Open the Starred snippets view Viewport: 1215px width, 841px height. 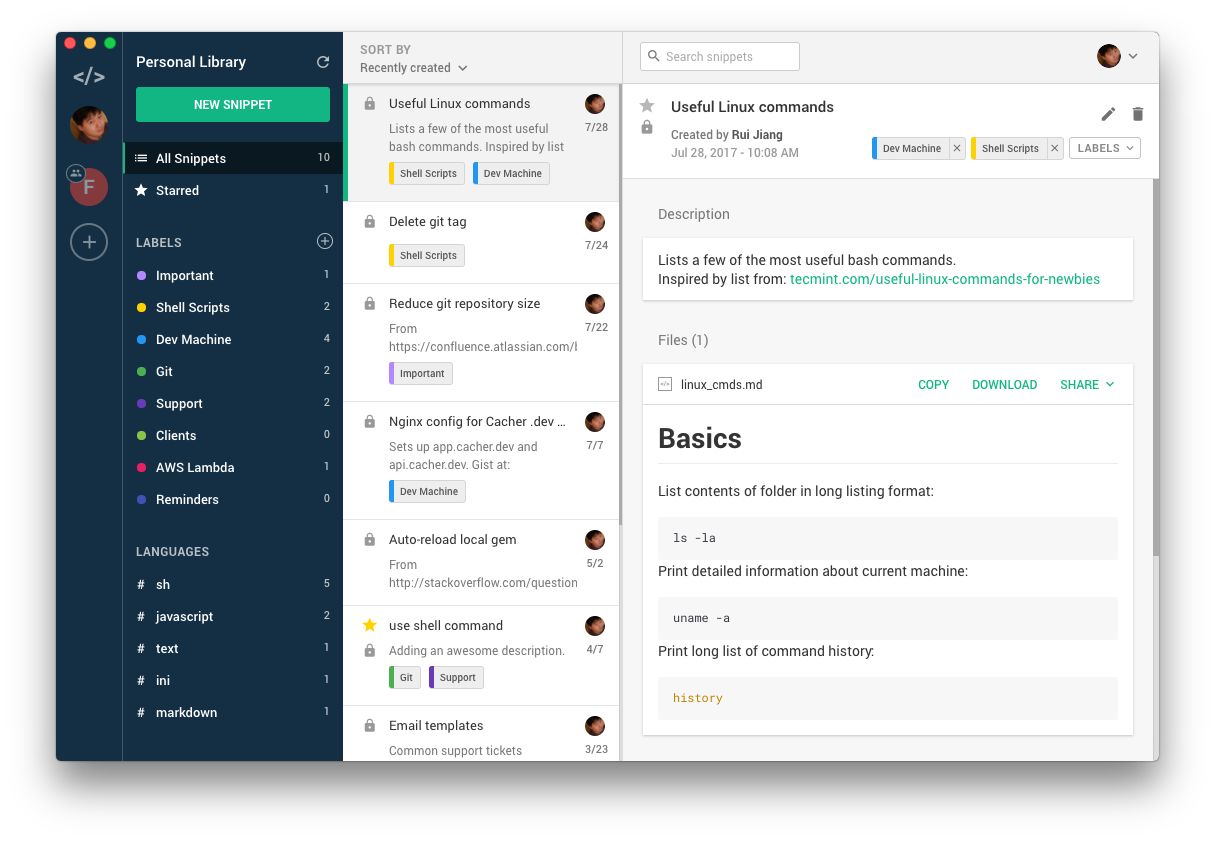coord(178,190)
